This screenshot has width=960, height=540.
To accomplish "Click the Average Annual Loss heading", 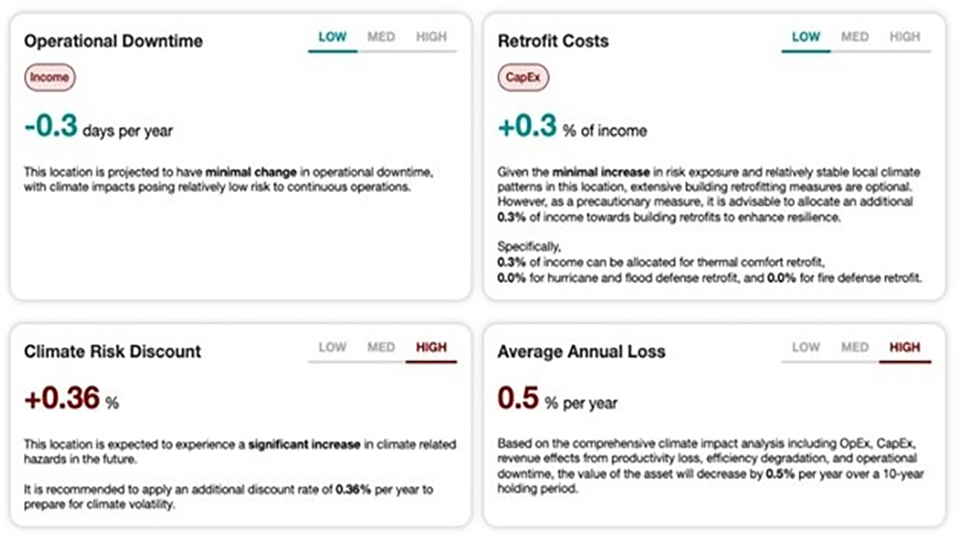I will pos(581,352).
